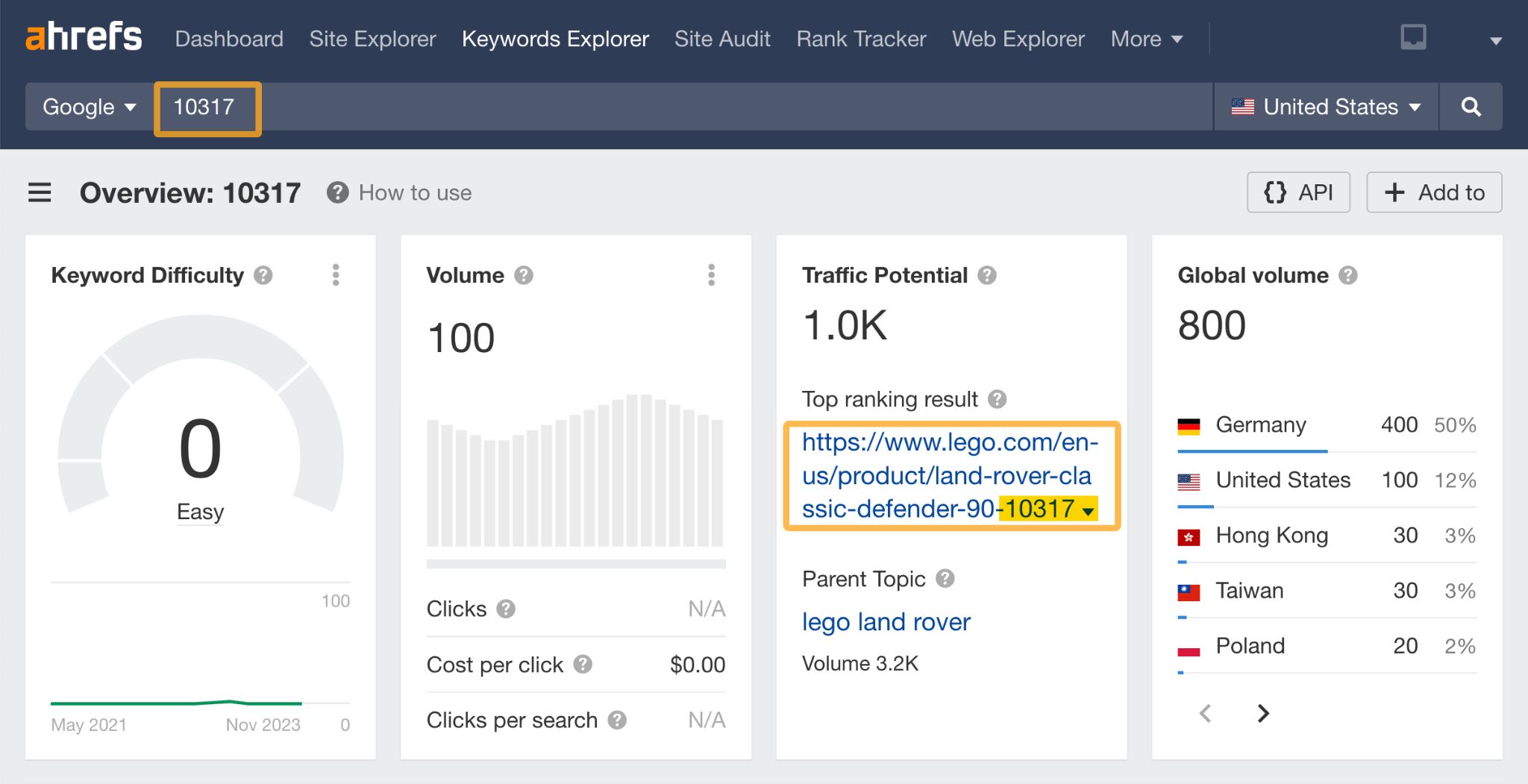1528x784 pixels.
Task: Open Volume card's three-dot menu
Action: coord(713,275)
